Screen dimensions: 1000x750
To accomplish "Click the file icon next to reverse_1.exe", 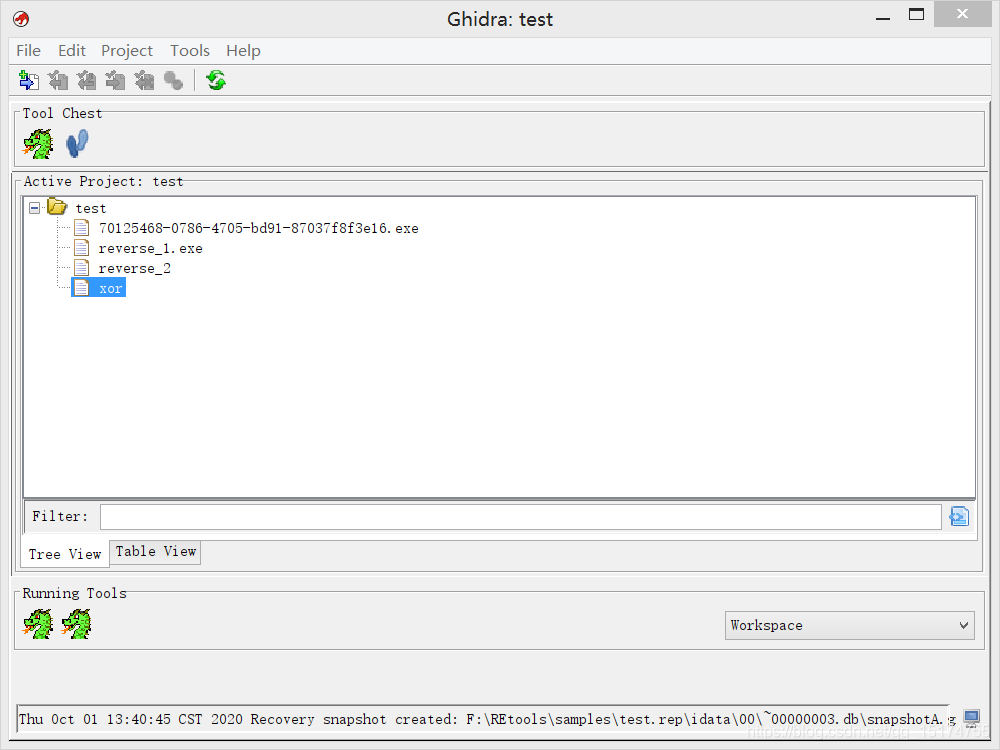I will click(82, 248).
